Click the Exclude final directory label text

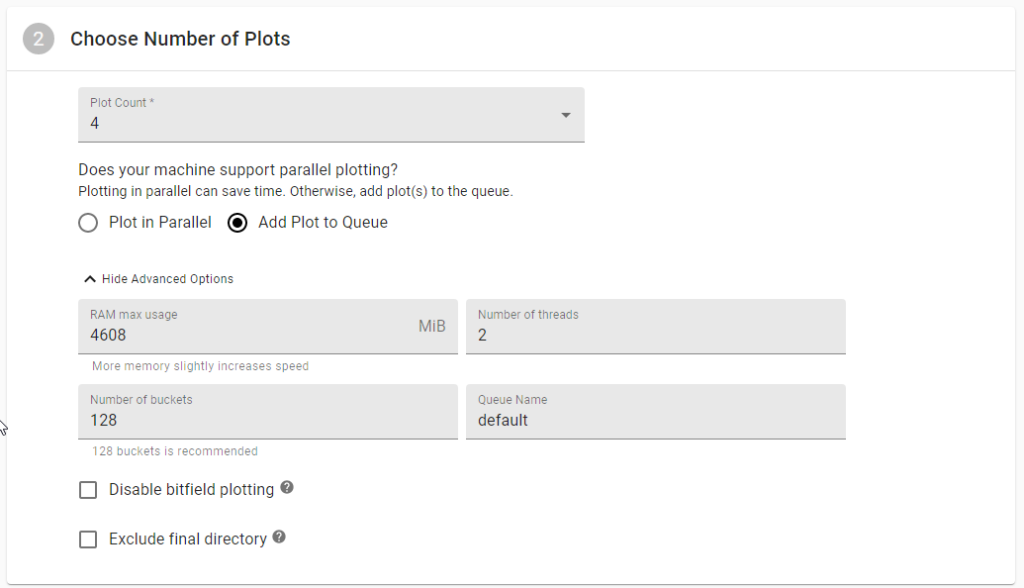pyautogui.click(x=188, y=539)
